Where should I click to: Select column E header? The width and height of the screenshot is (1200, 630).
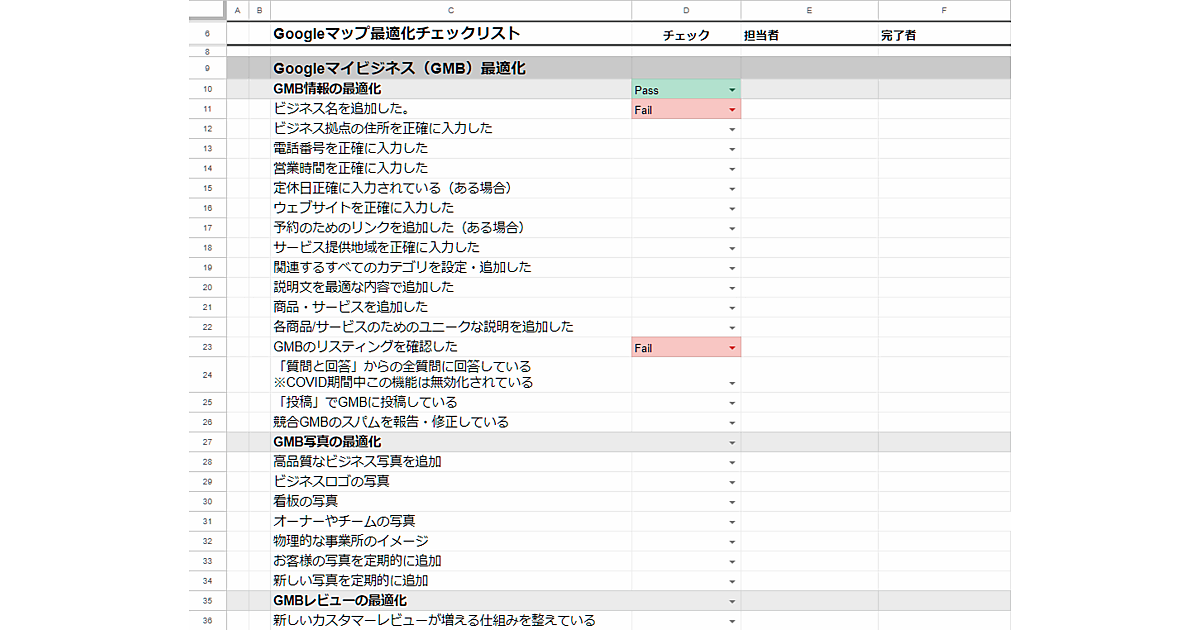[809, 10]
